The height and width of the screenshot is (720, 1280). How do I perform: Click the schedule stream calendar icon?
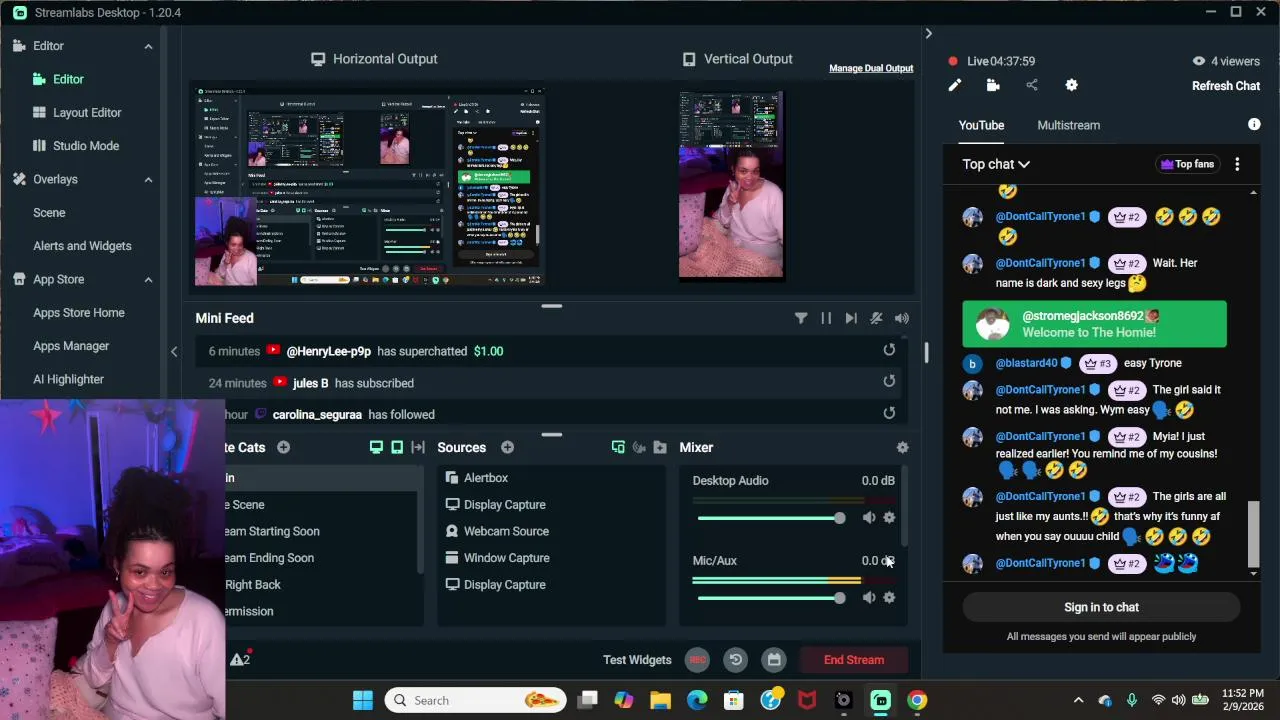(x=774, y=660)
